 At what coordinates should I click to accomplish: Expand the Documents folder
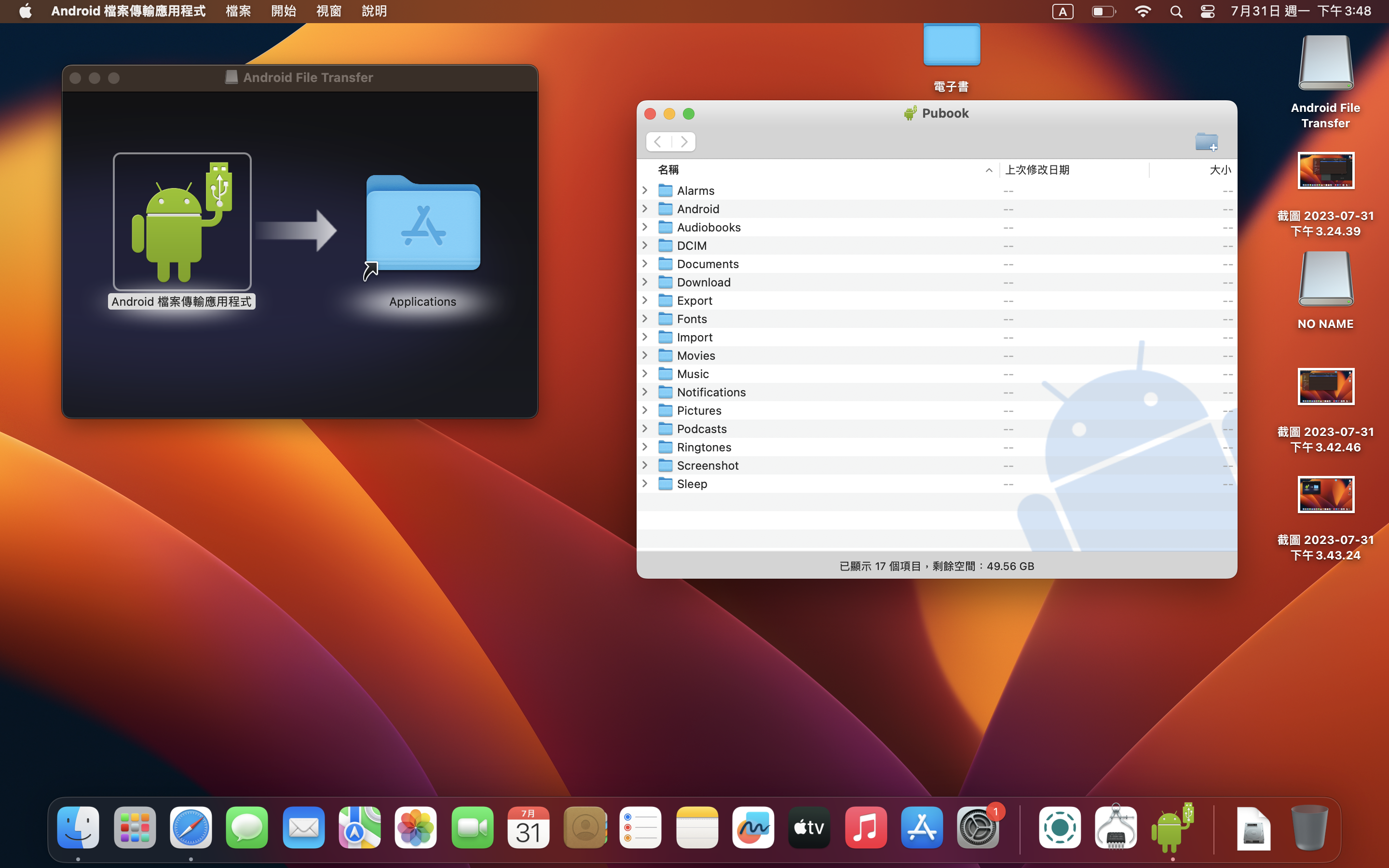(x=645, y=264)
